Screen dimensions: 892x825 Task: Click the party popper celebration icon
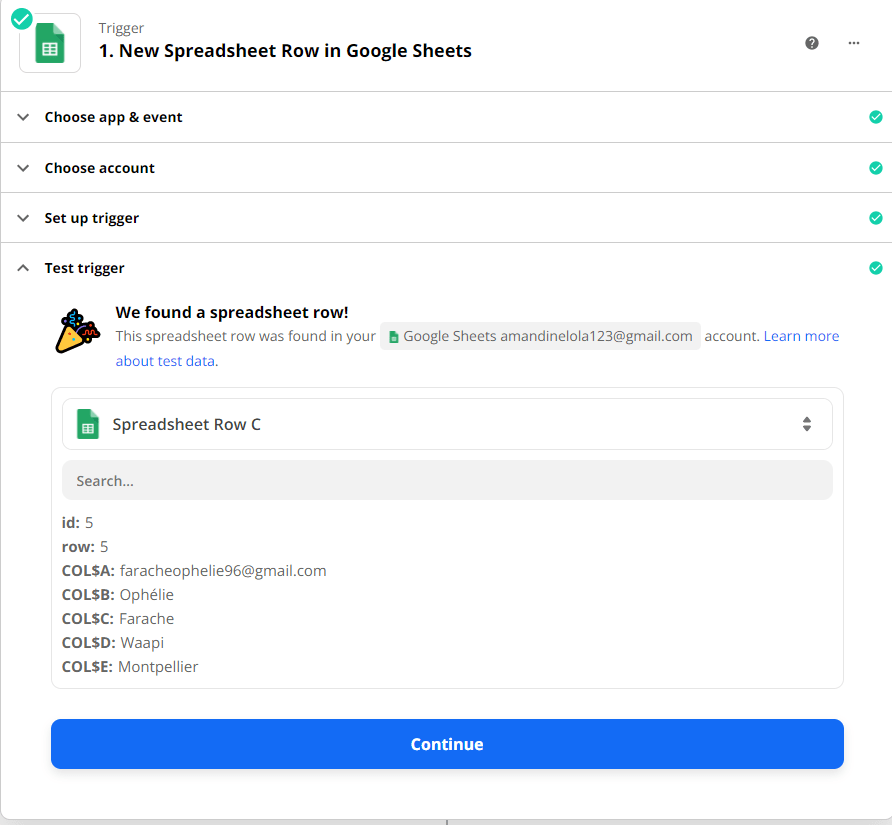point(77,331)
